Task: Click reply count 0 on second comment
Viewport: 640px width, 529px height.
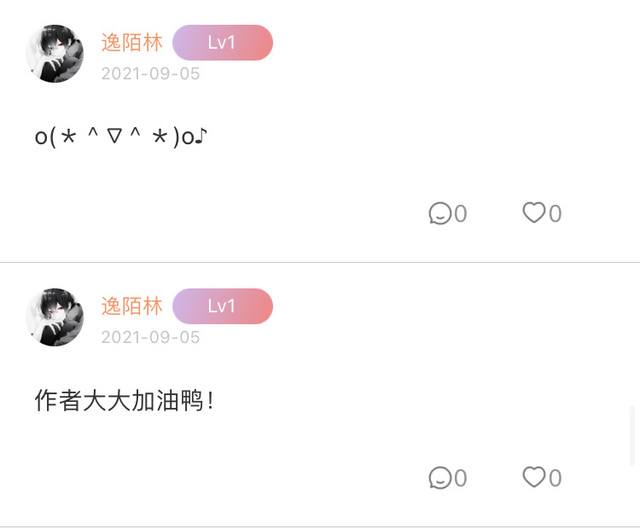Action: coord(460,478)
